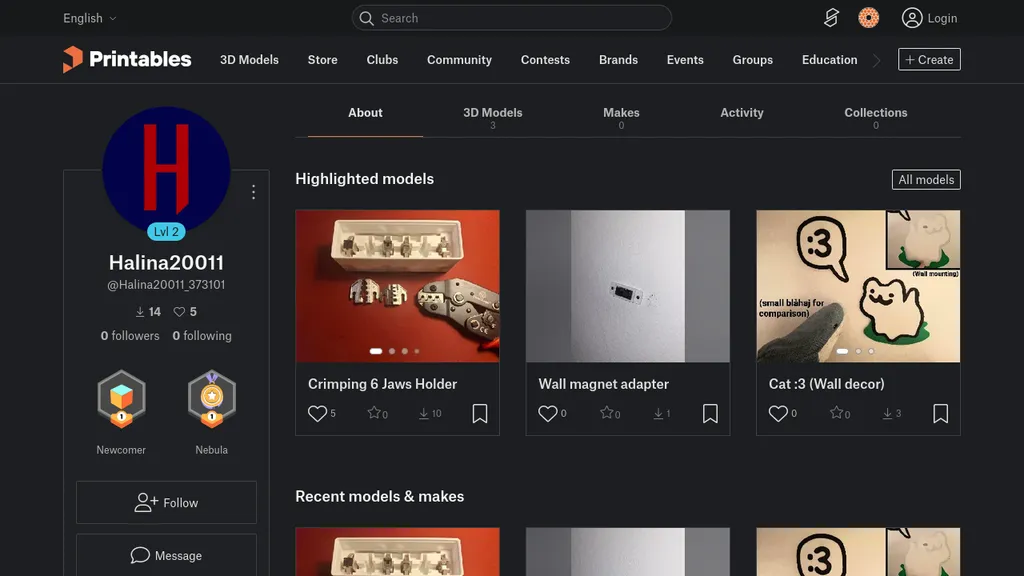The height and width of the screenshot is (576, 1024).
Task: Click the star on Cat :3 model
Action: pyautogui.click(x=837, y=413)
